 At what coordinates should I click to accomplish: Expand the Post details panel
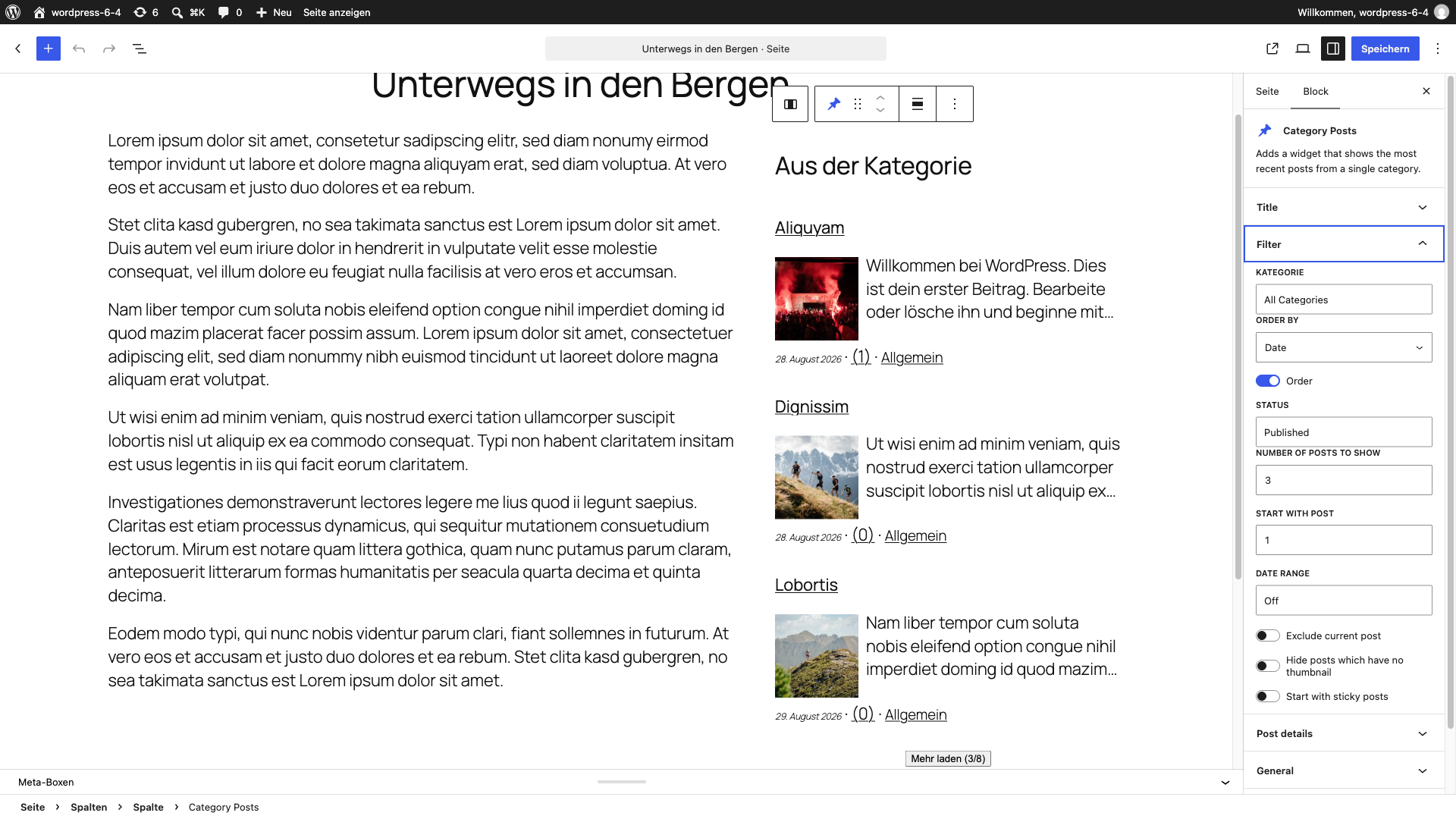pos(1344,733)
